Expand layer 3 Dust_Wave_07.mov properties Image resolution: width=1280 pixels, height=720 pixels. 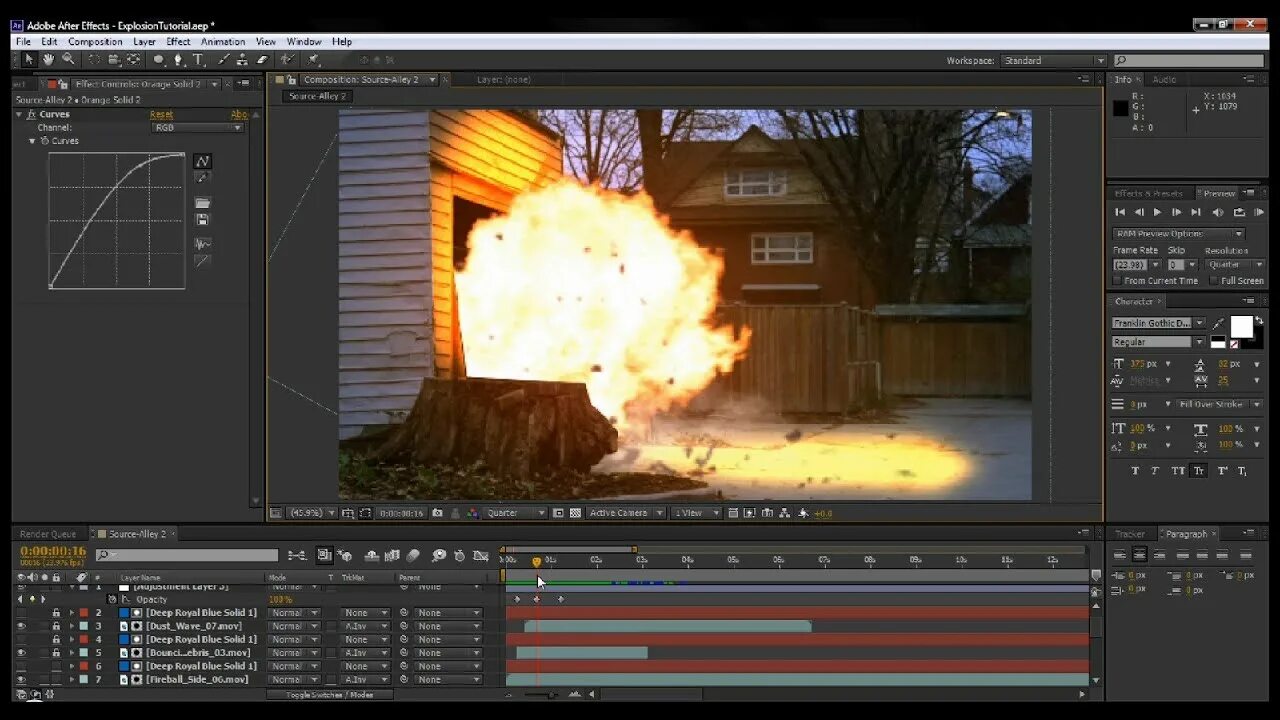click(72, 626)
